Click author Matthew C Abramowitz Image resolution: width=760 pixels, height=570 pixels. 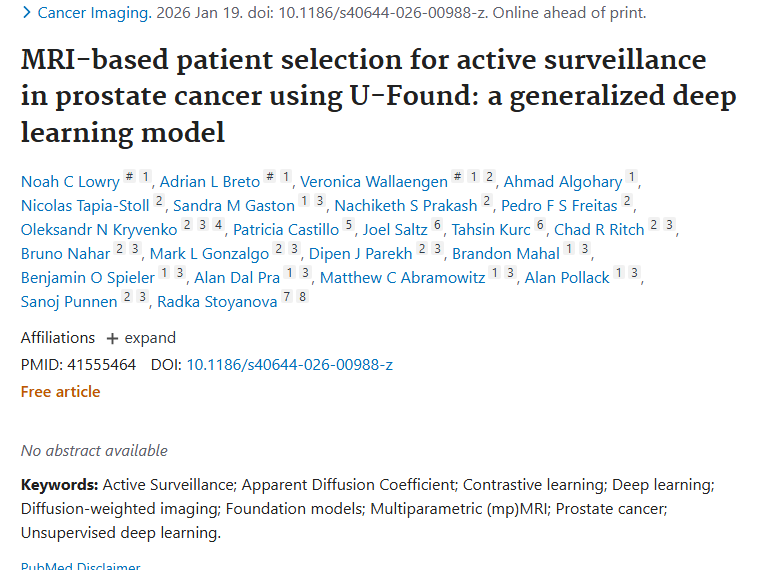(401, 277)
